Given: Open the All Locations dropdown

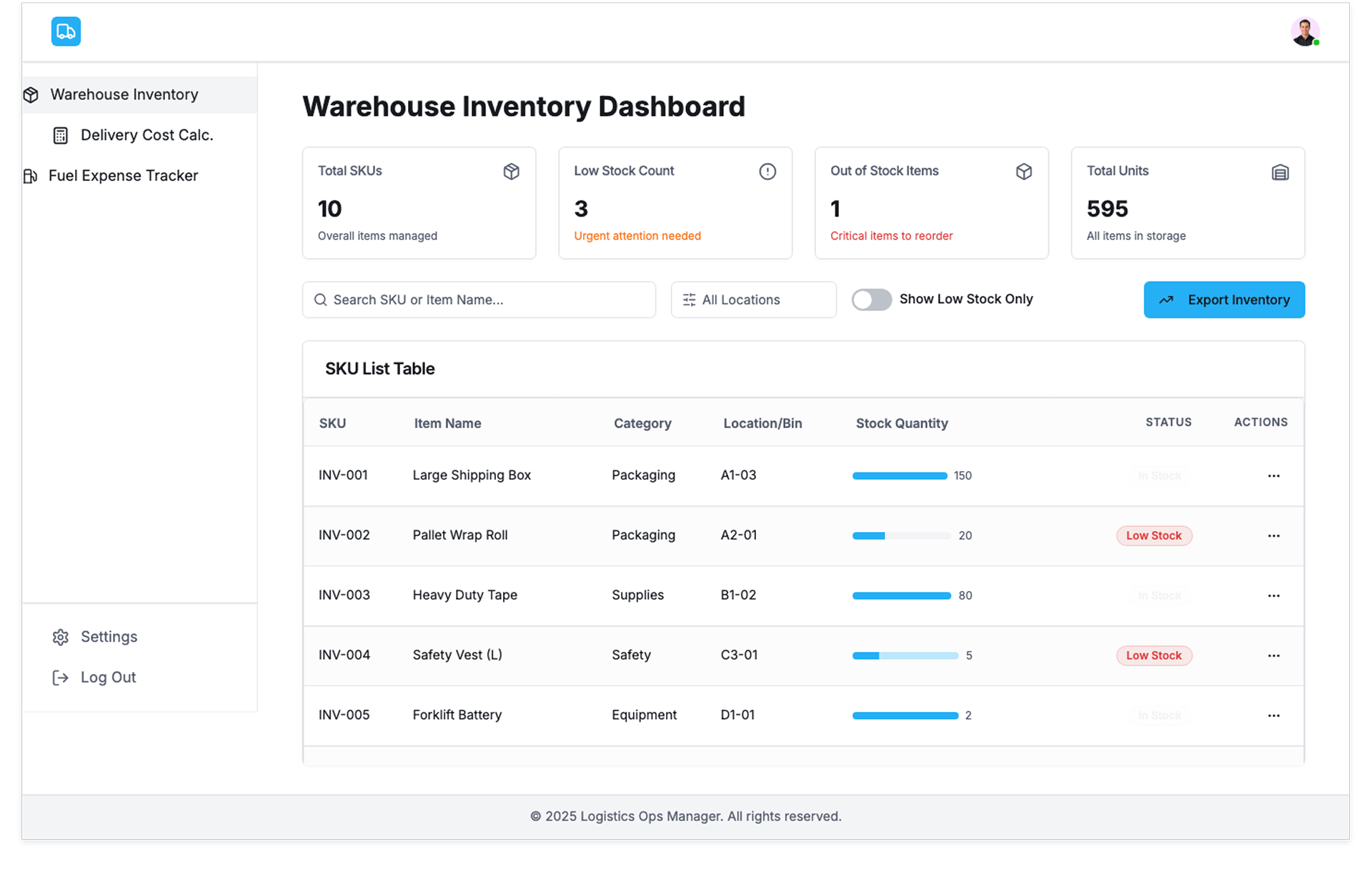Looking at the screenshot, I should click(x=753, y=300).
